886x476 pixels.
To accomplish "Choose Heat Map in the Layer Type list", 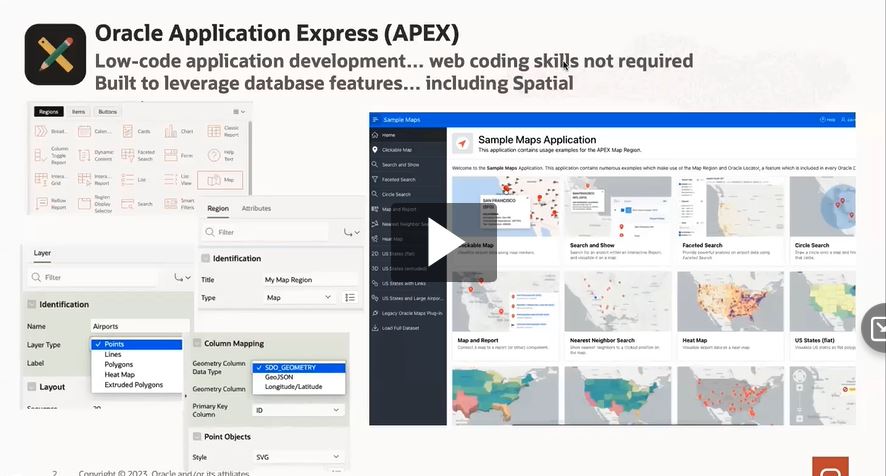I will click(137, 375).
